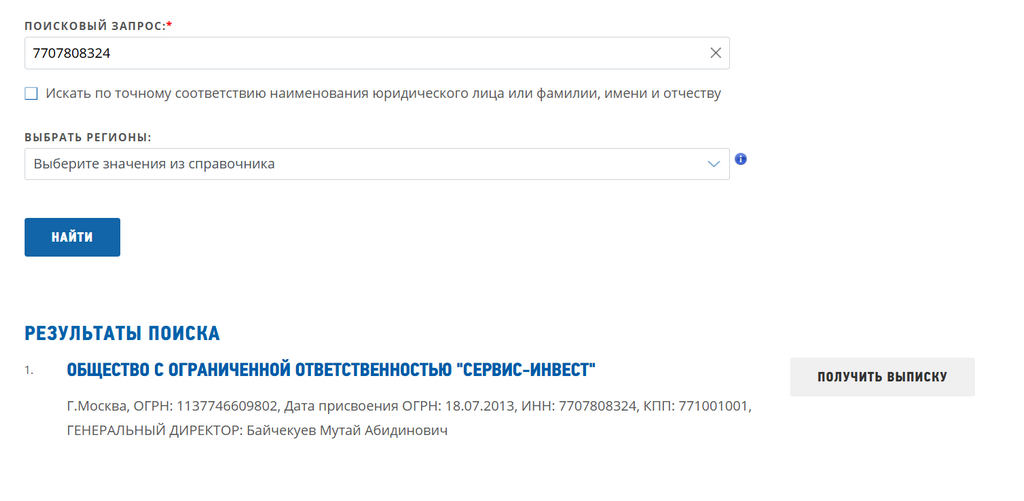The width and height of the screenshot is (1024, 501).
Task: Enable the exact name match checkbox
Action: [x=31, y=94]
